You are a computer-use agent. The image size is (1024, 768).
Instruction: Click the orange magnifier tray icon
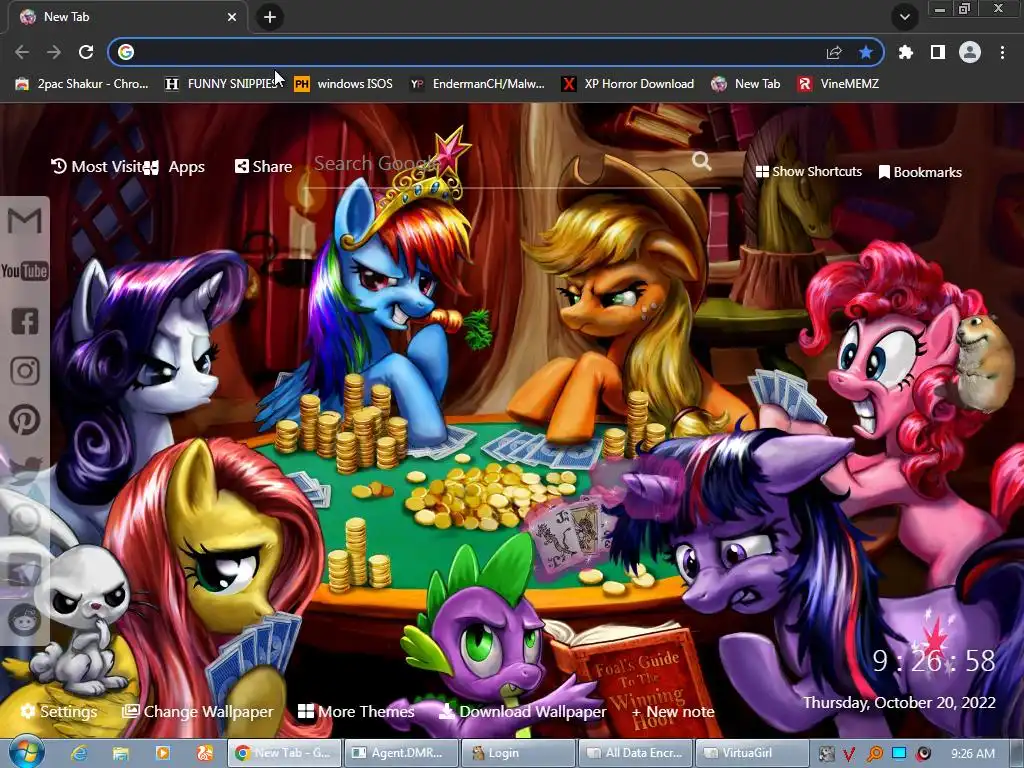[874, 754]
